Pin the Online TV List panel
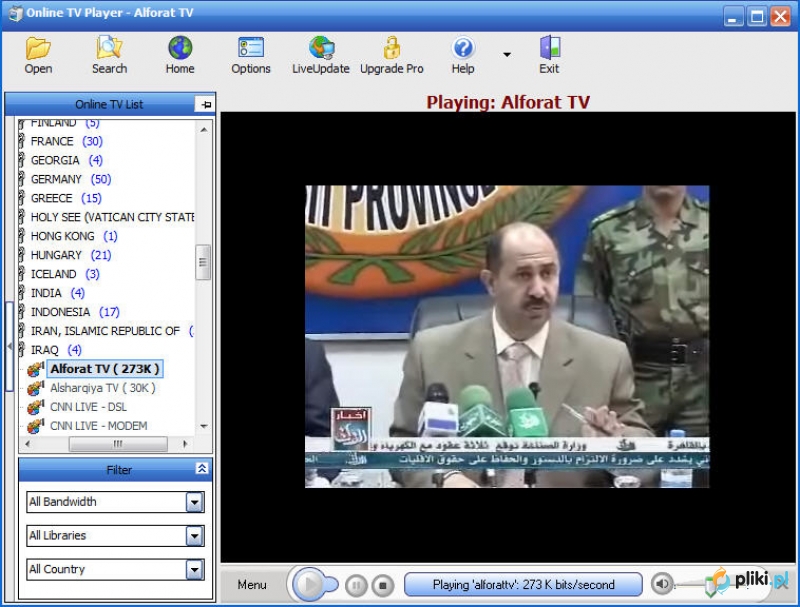Image resolution: width=800 pixels, height=607 pixels. pos(205,105)
